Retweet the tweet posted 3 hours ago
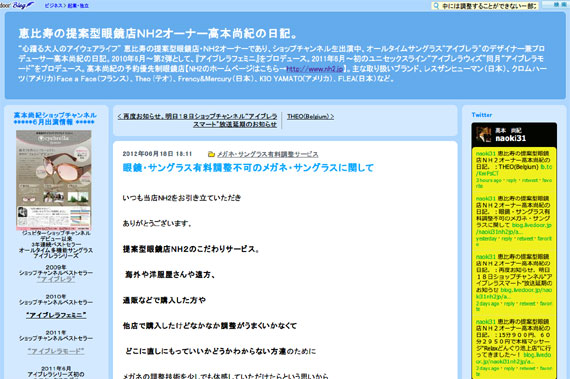 pyautogui.click(x=530, y=180)
